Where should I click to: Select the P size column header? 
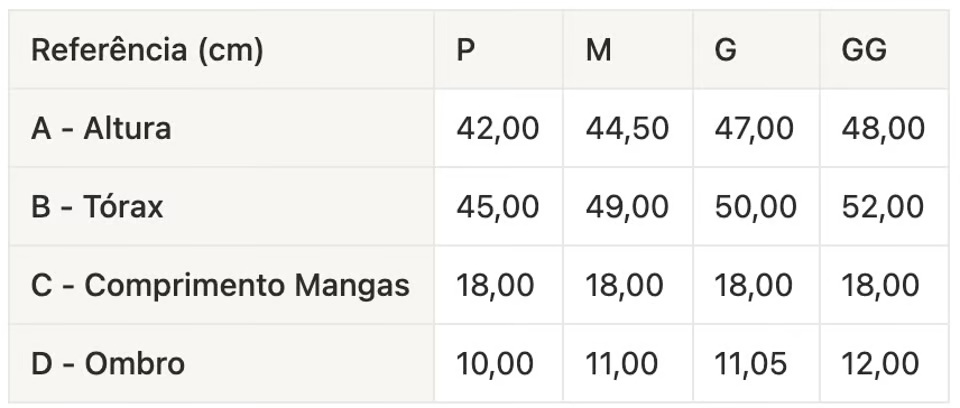point(466,50)
